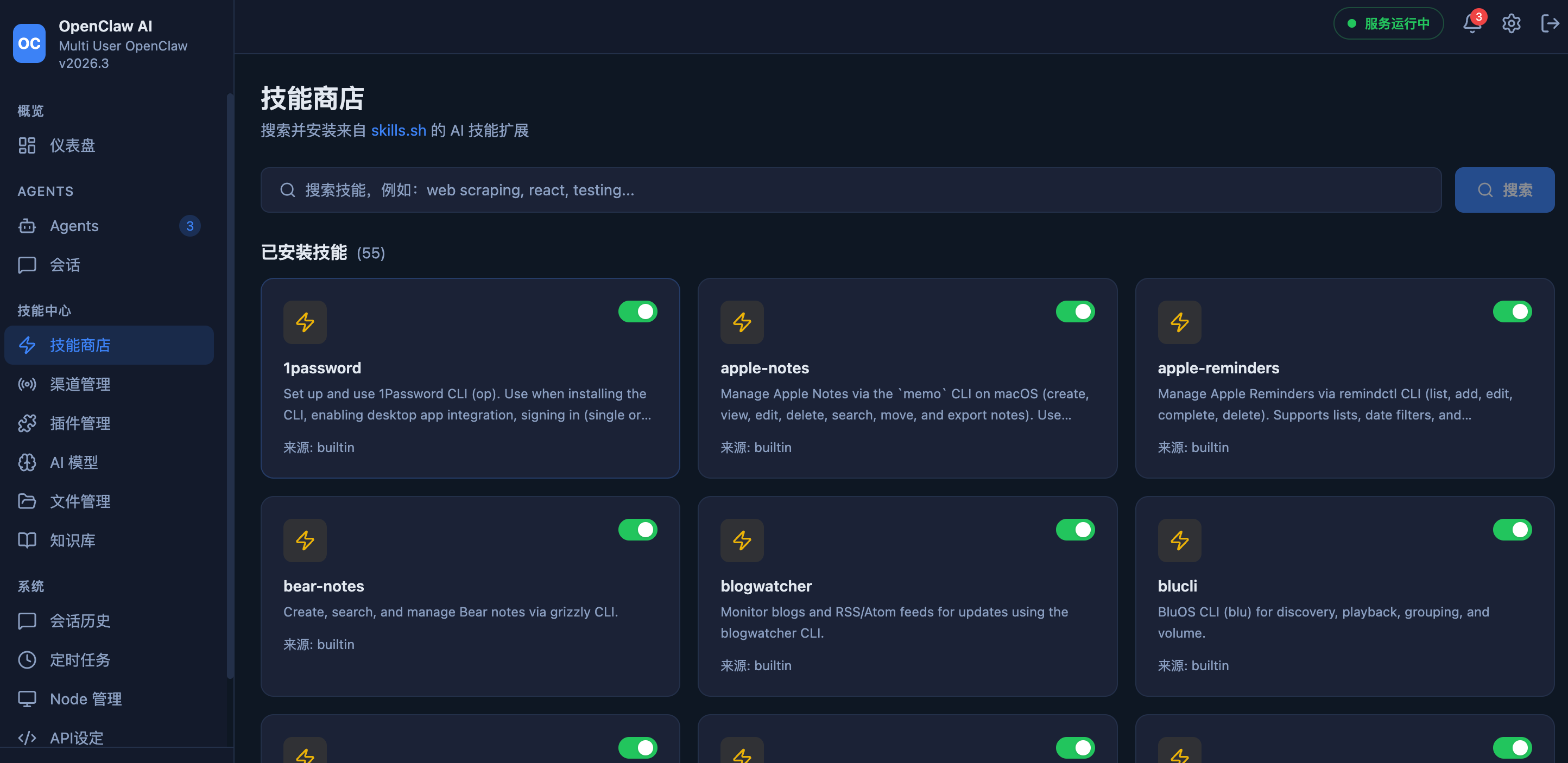Select 技能商店 in the sidebar
Viewport: 1568px width, 763px height.
point(109,345)
